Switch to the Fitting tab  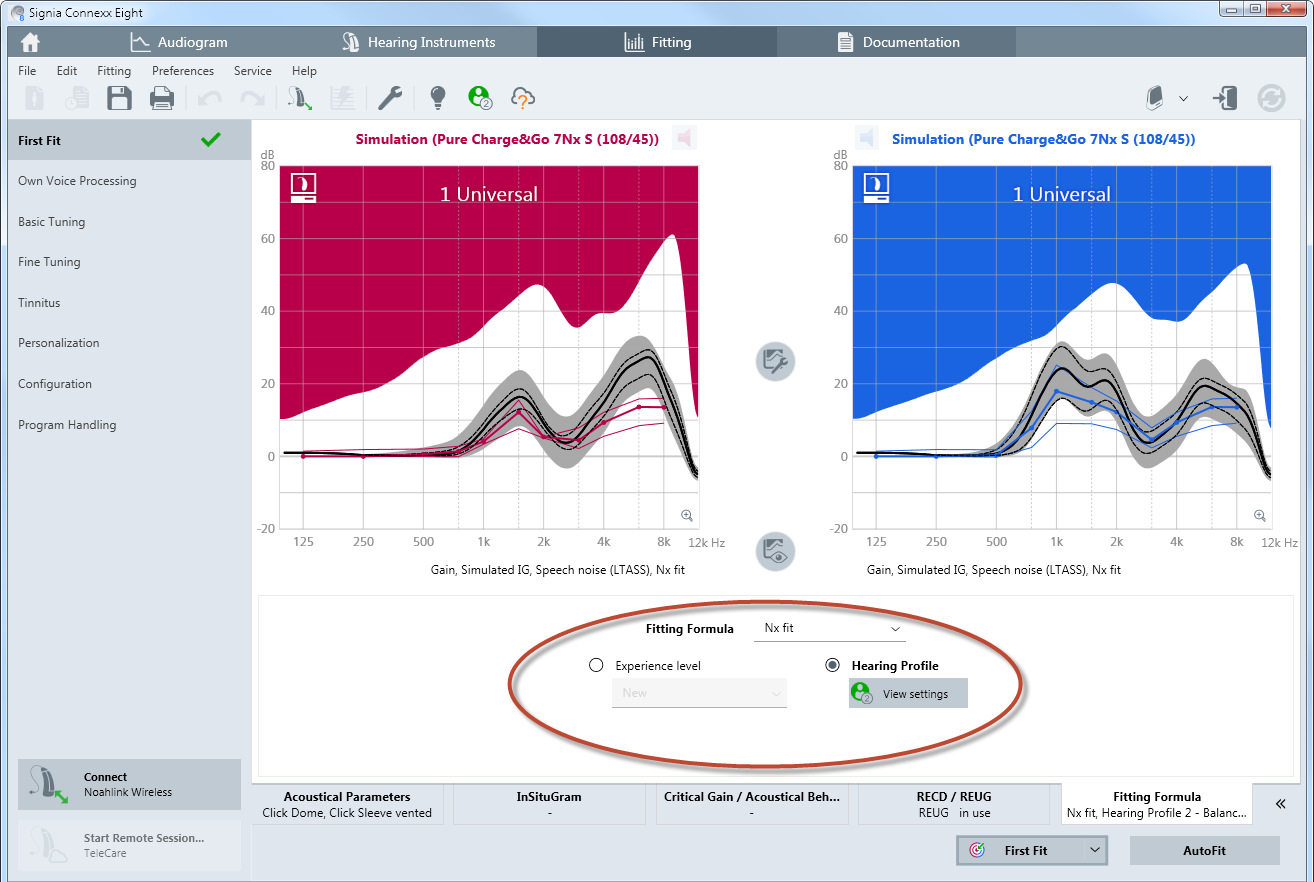click(x=657, y=42)
